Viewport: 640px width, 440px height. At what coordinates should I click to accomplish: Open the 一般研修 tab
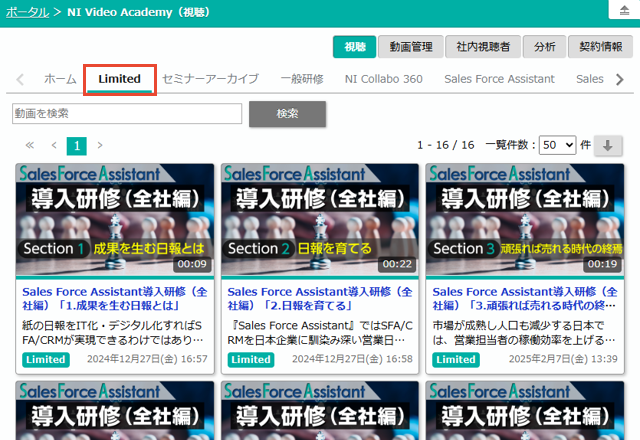(x=302, y=79)
